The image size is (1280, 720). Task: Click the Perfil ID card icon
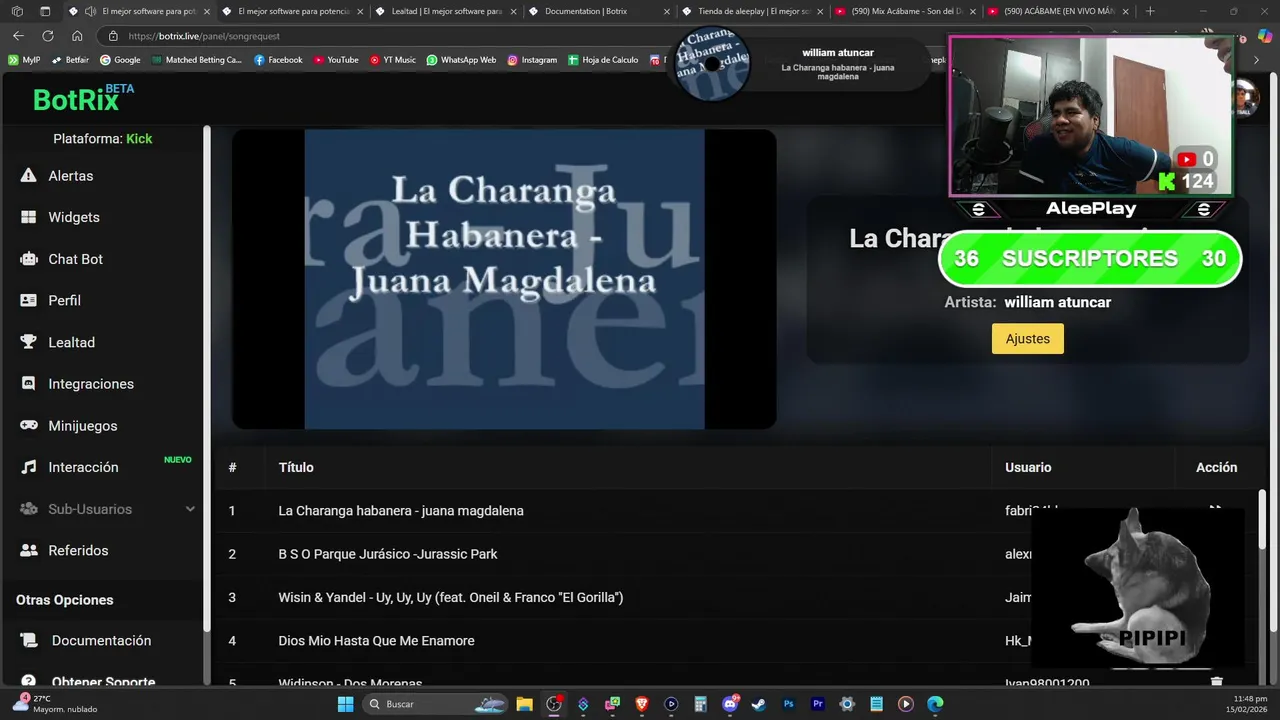tap(29, 300)
